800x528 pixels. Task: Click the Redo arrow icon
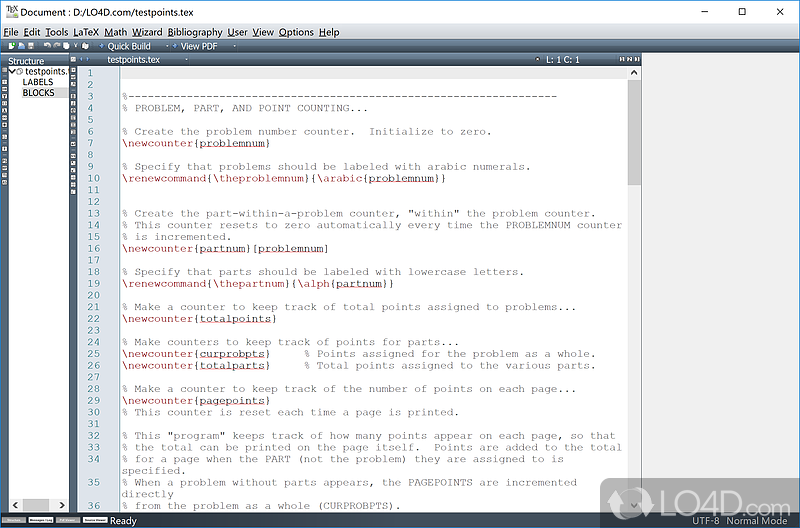point(57,46)
